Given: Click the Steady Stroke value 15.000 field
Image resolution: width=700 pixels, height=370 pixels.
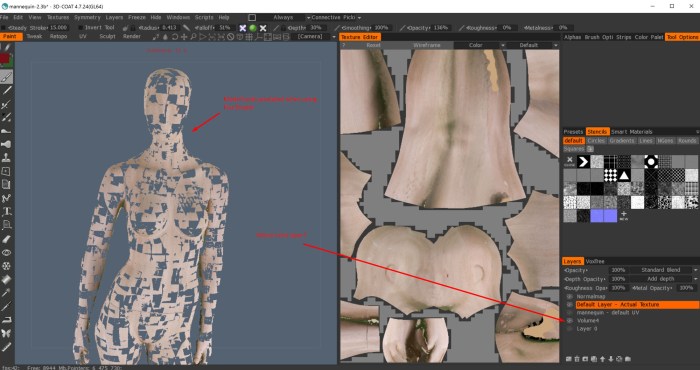Looking at the screenshot, I should point(58,28).
